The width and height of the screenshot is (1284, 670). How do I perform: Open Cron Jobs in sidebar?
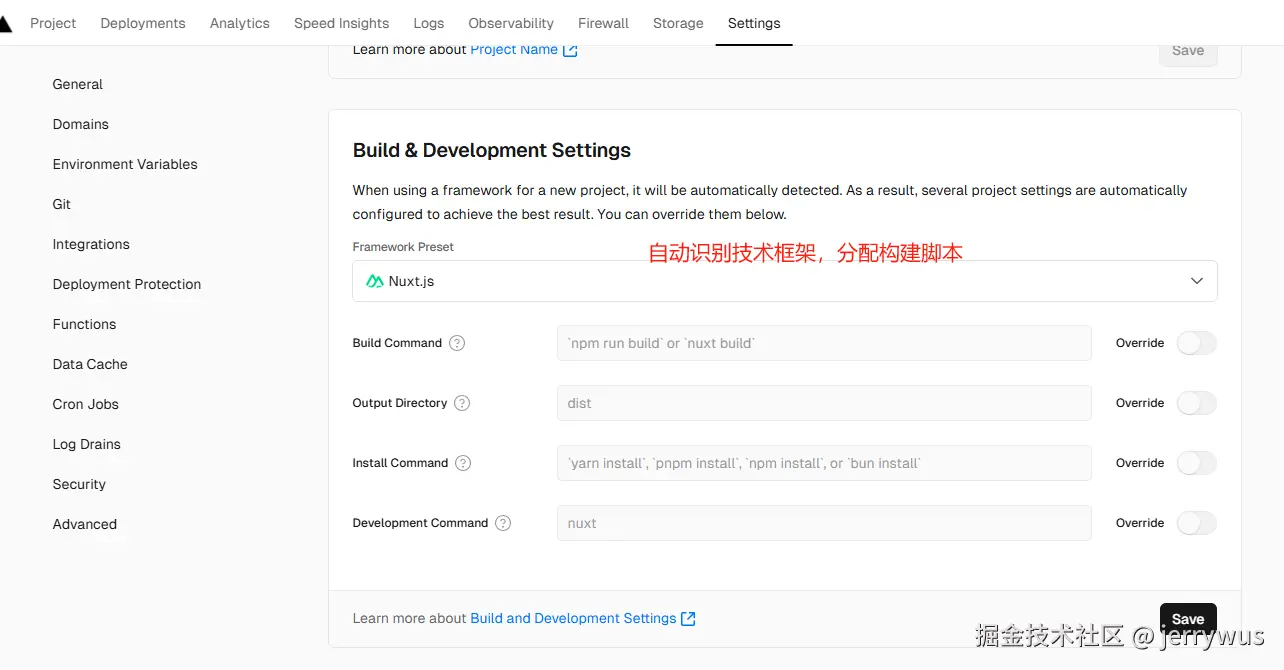[86, 404]
